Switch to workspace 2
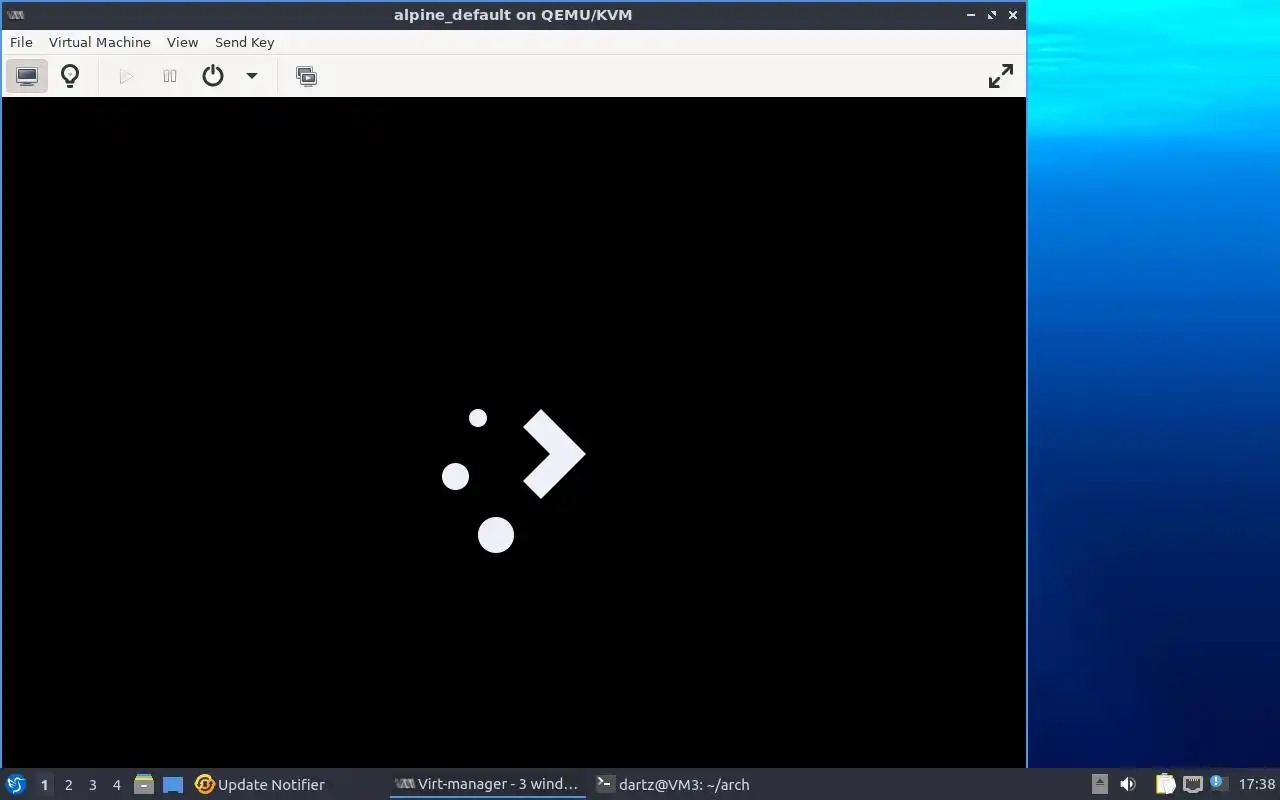The height and width of the screenshot is (800, 1280). click(68, 785)
